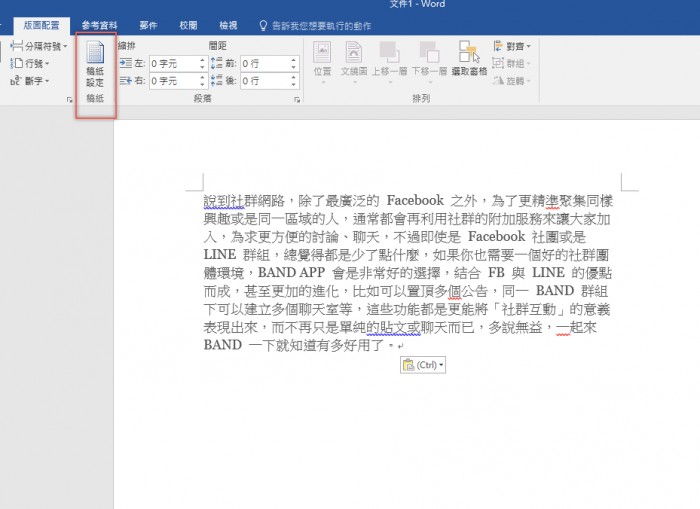Image resolution: width=700 pixels, height=509 pixels.
Task: Open the 對齊 align menu
Action: click(512, 46)
